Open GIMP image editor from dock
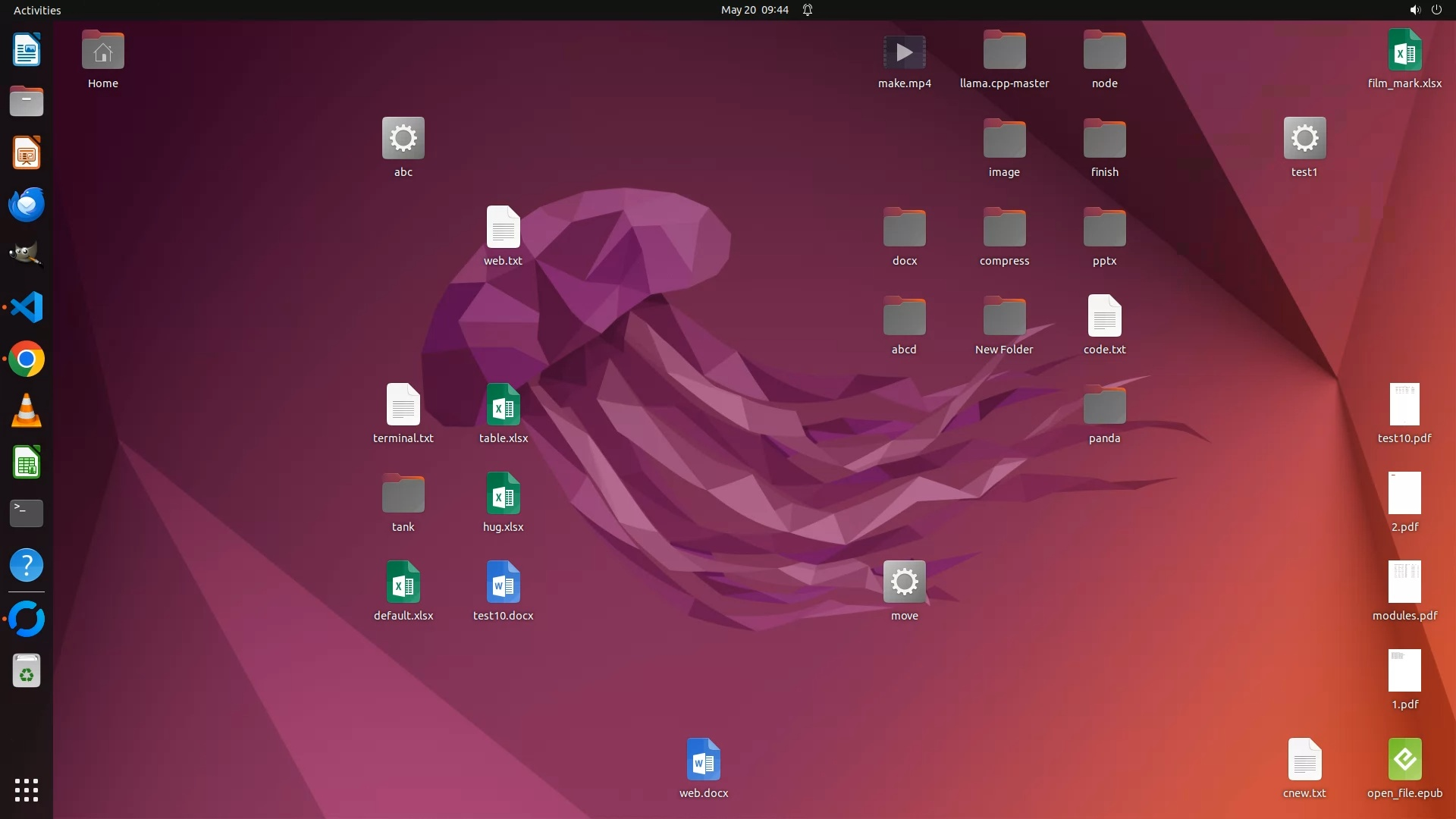Viewport: 1456px width, 819px height. (x=27, y=256)
